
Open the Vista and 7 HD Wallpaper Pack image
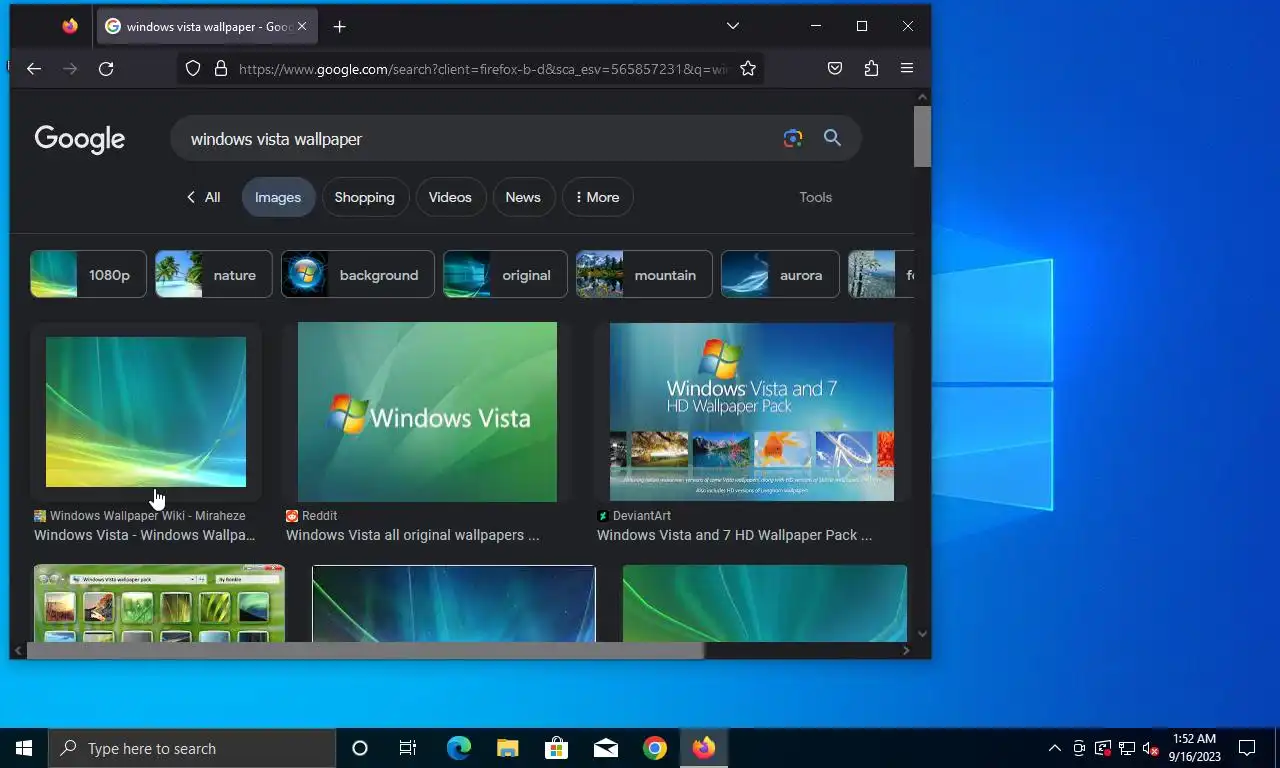tap(752, 412)
